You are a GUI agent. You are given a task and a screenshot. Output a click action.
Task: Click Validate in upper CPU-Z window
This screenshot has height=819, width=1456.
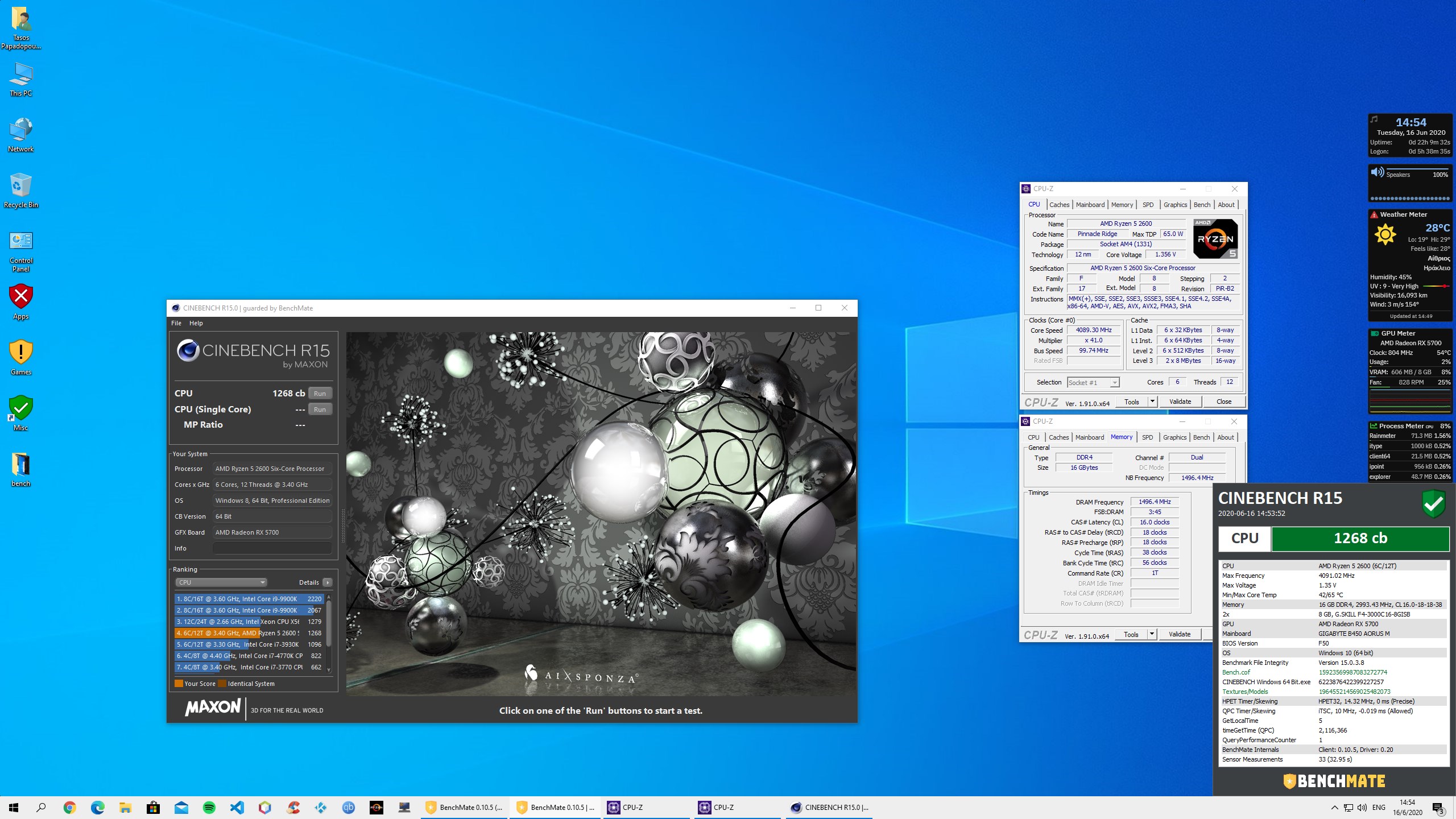pos(1180,402)
